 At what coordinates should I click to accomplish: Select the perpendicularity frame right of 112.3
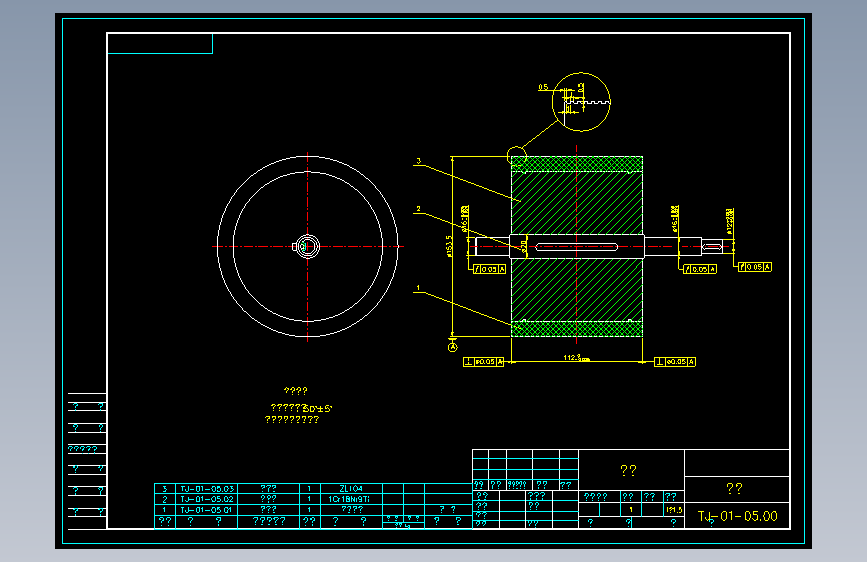(675, 362)
